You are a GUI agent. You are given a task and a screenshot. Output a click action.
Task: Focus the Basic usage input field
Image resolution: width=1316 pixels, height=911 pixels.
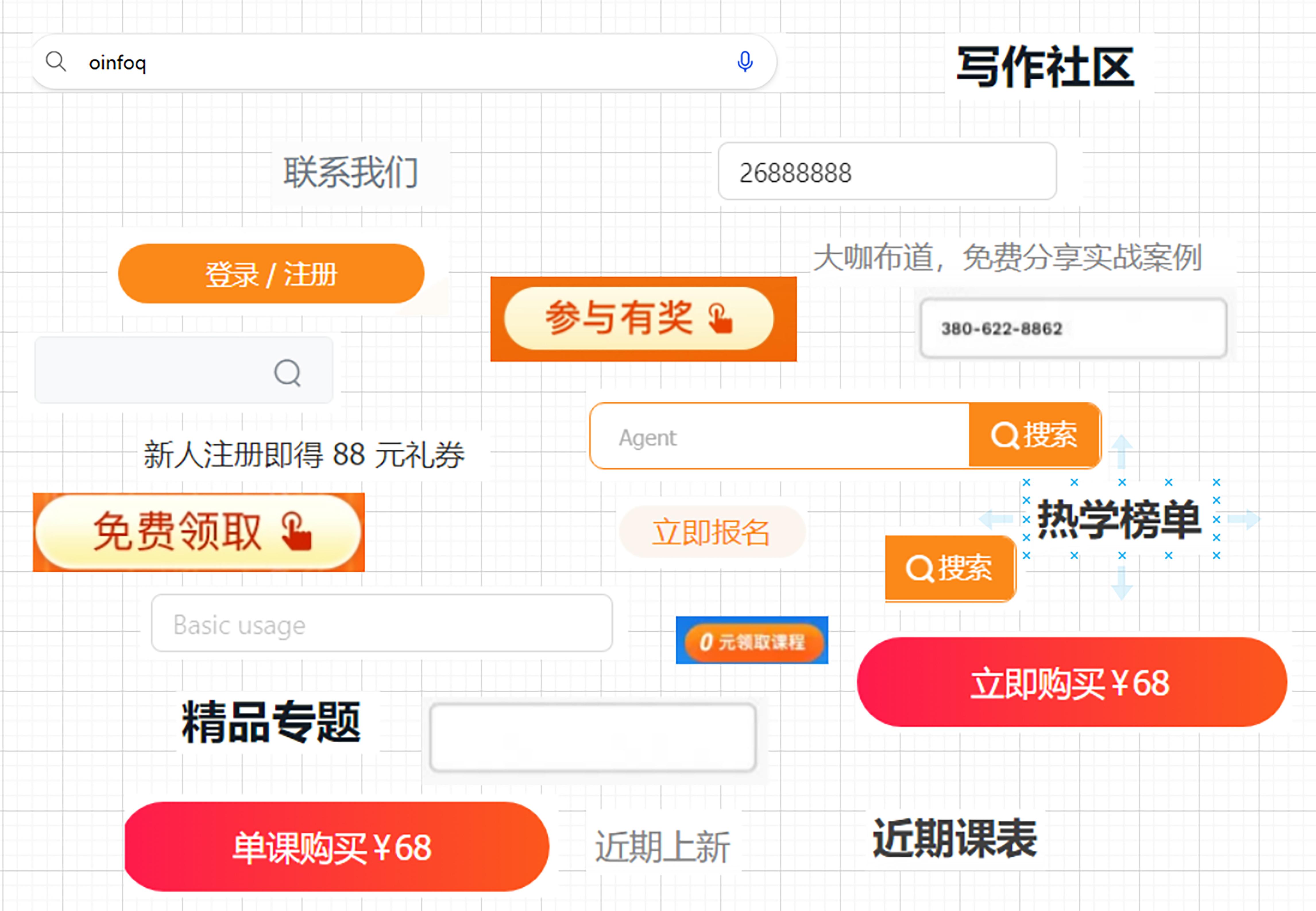click(x=382, y=624)
